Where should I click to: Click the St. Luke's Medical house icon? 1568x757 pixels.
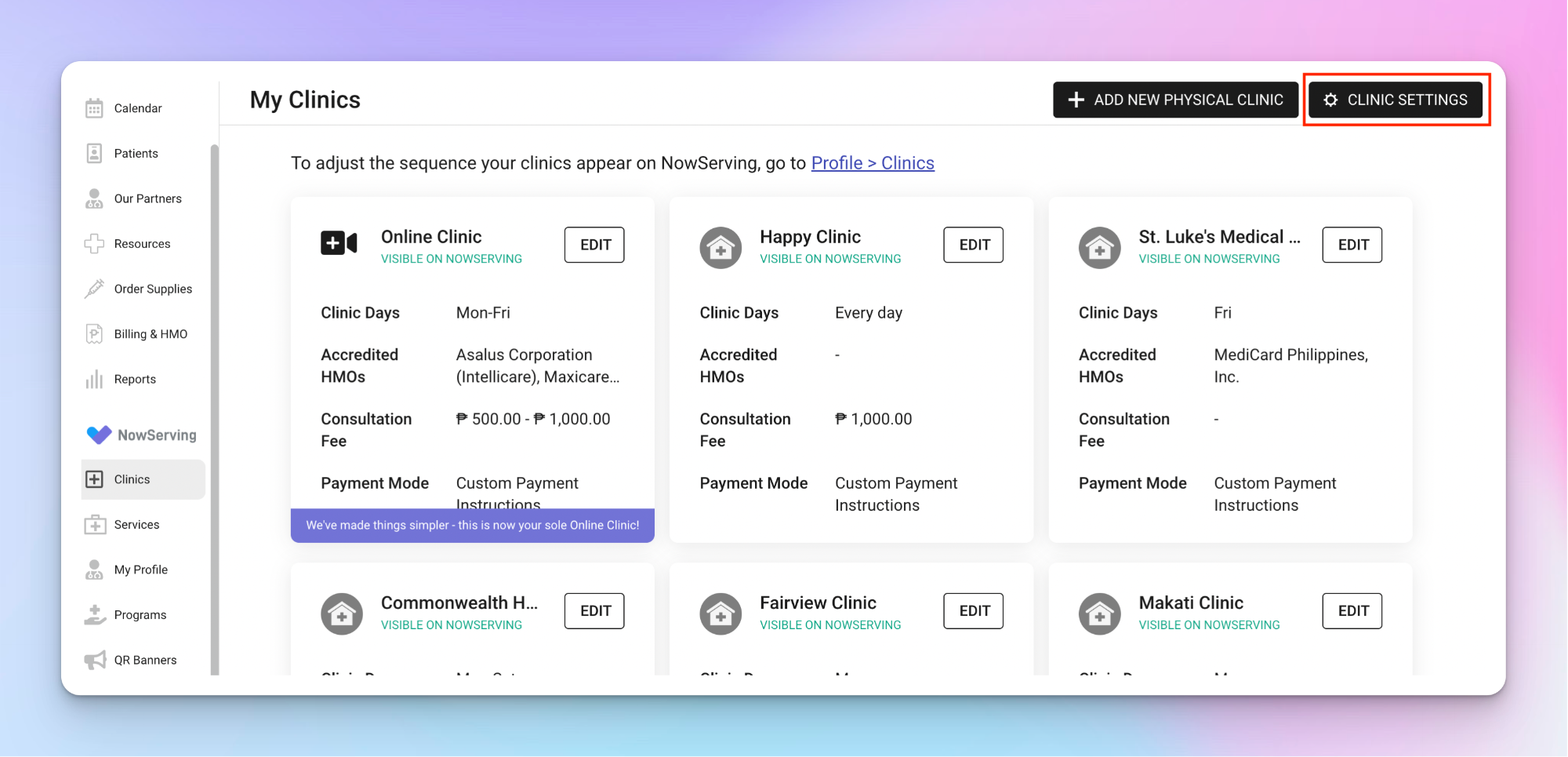(1099, 248)
